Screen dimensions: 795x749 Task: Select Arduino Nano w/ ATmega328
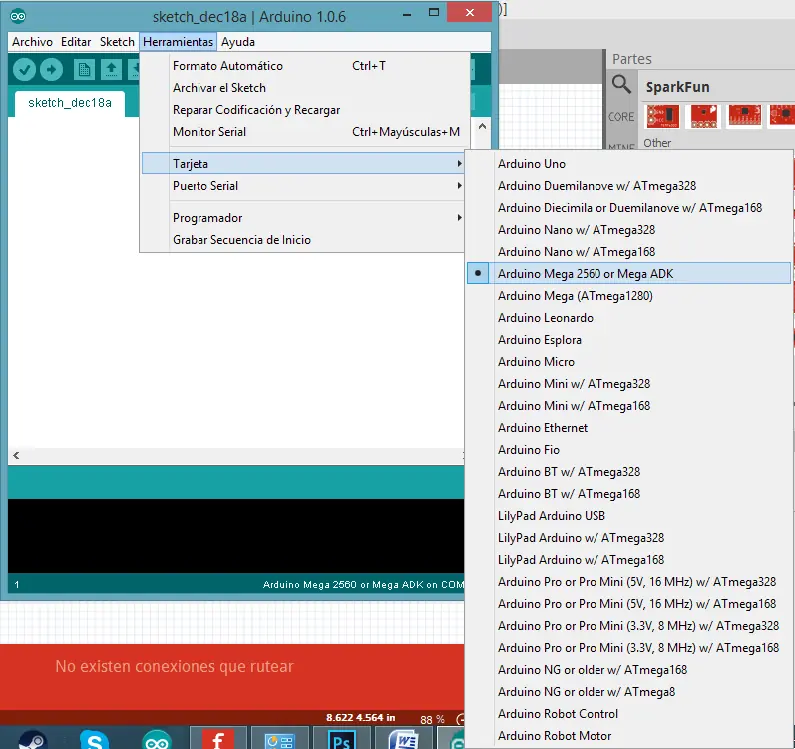click(629, 230)
